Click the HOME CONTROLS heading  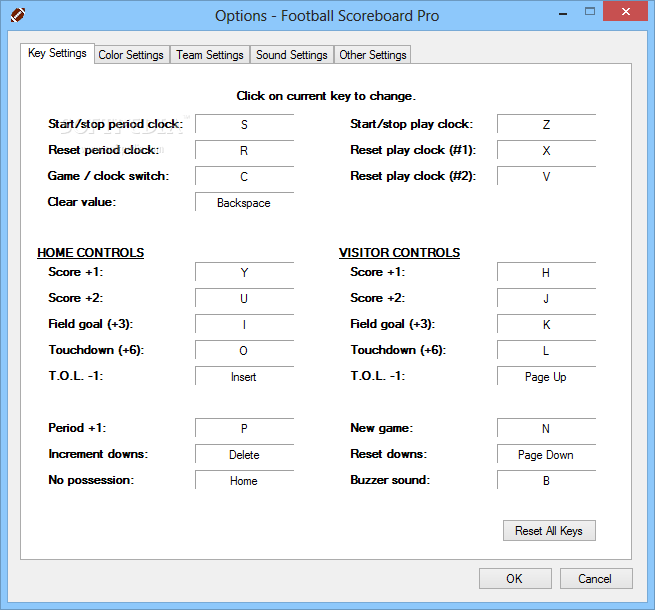(91, 252)
